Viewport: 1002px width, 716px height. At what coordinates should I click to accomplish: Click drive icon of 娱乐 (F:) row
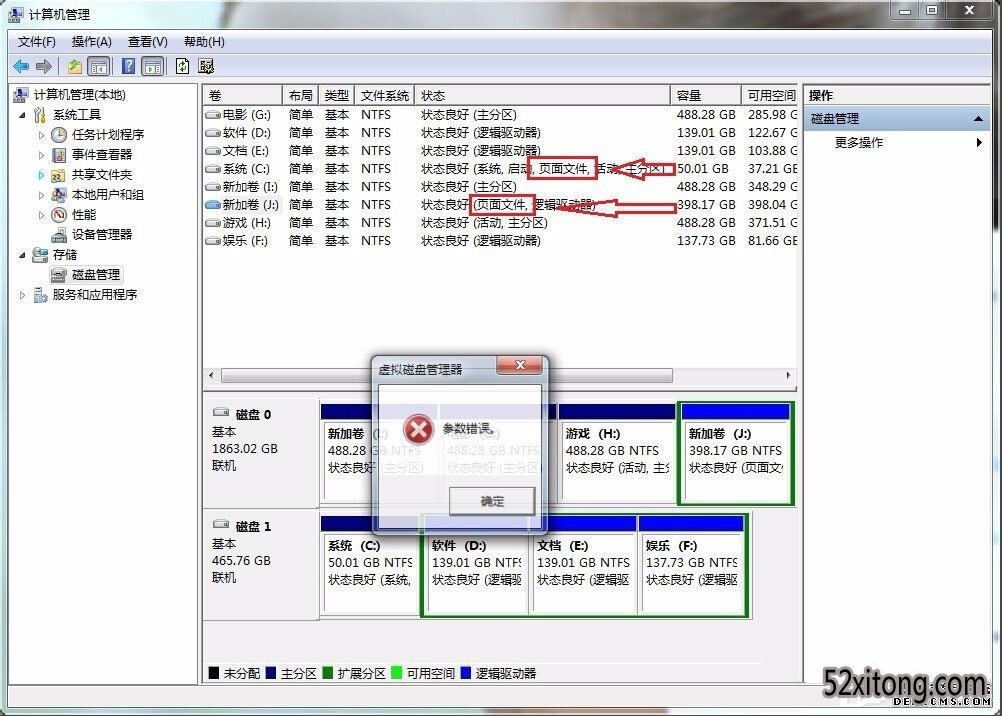coord(213,241)
